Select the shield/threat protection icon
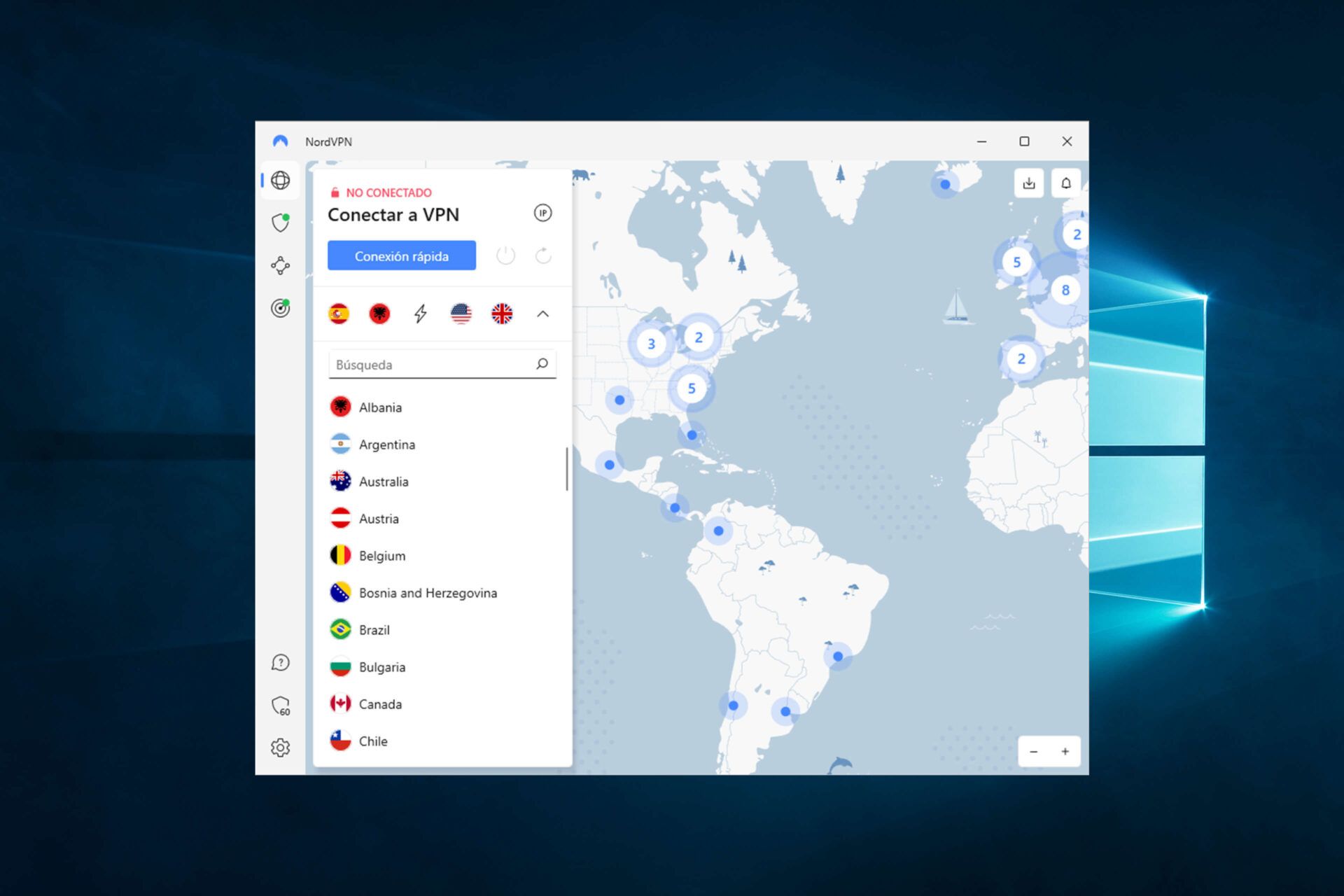Viewport: 1344px width, 896px height. pos(282,221)
